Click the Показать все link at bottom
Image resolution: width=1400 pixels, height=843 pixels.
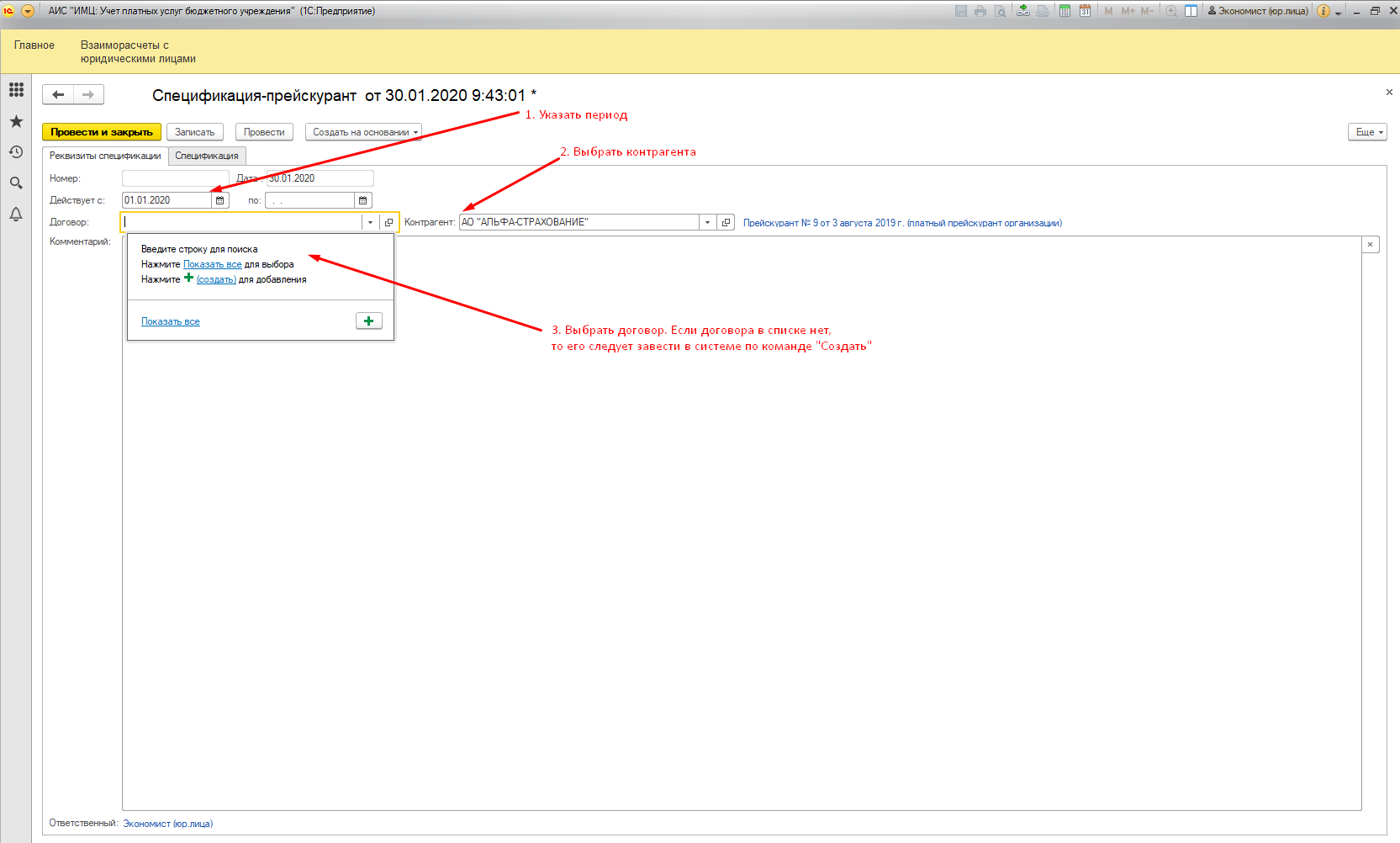tap(171, 321)
